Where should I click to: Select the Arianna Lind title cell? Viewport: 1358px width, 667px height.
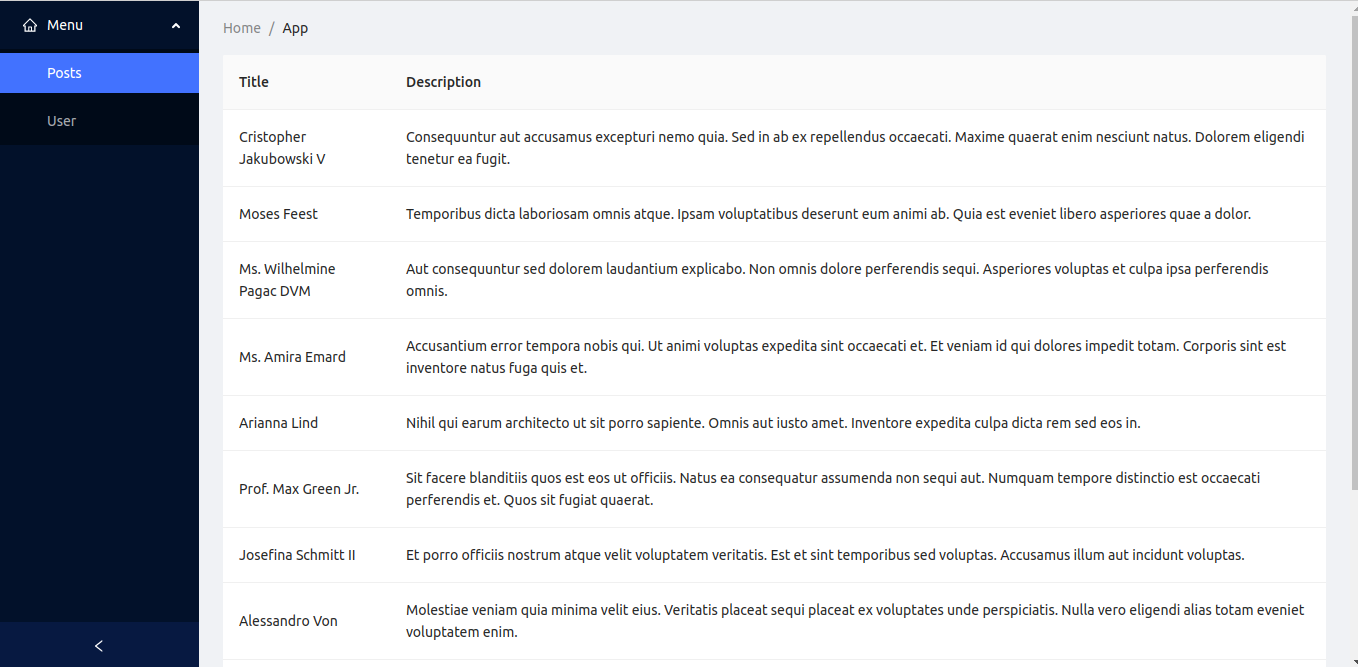[278, 423]
